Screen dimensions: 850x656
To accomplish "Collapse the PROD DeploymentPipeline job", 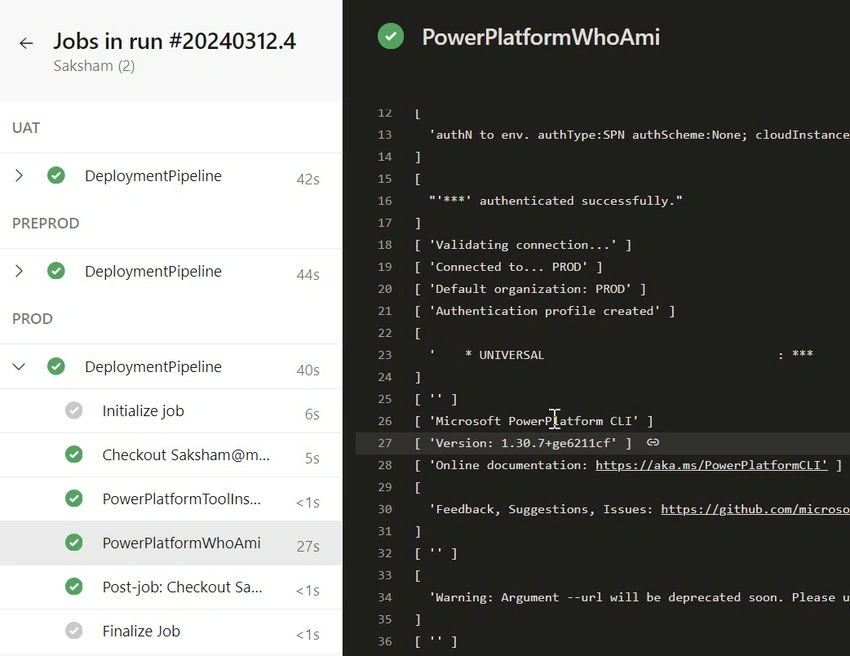I will tap(19, 366).
